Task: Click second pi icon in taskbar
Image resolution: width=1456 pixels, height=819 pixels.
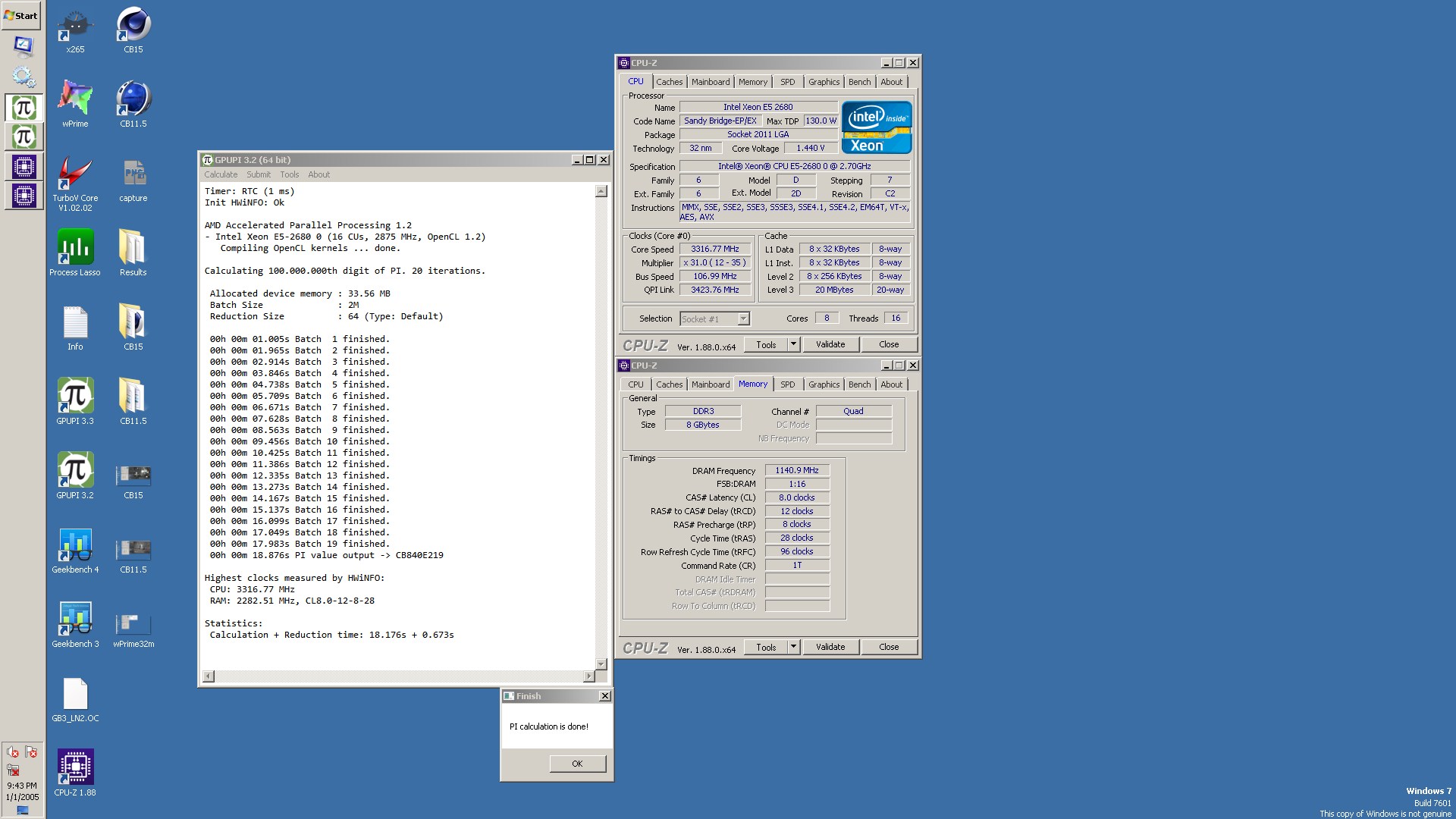Action: tap(24, 136)
